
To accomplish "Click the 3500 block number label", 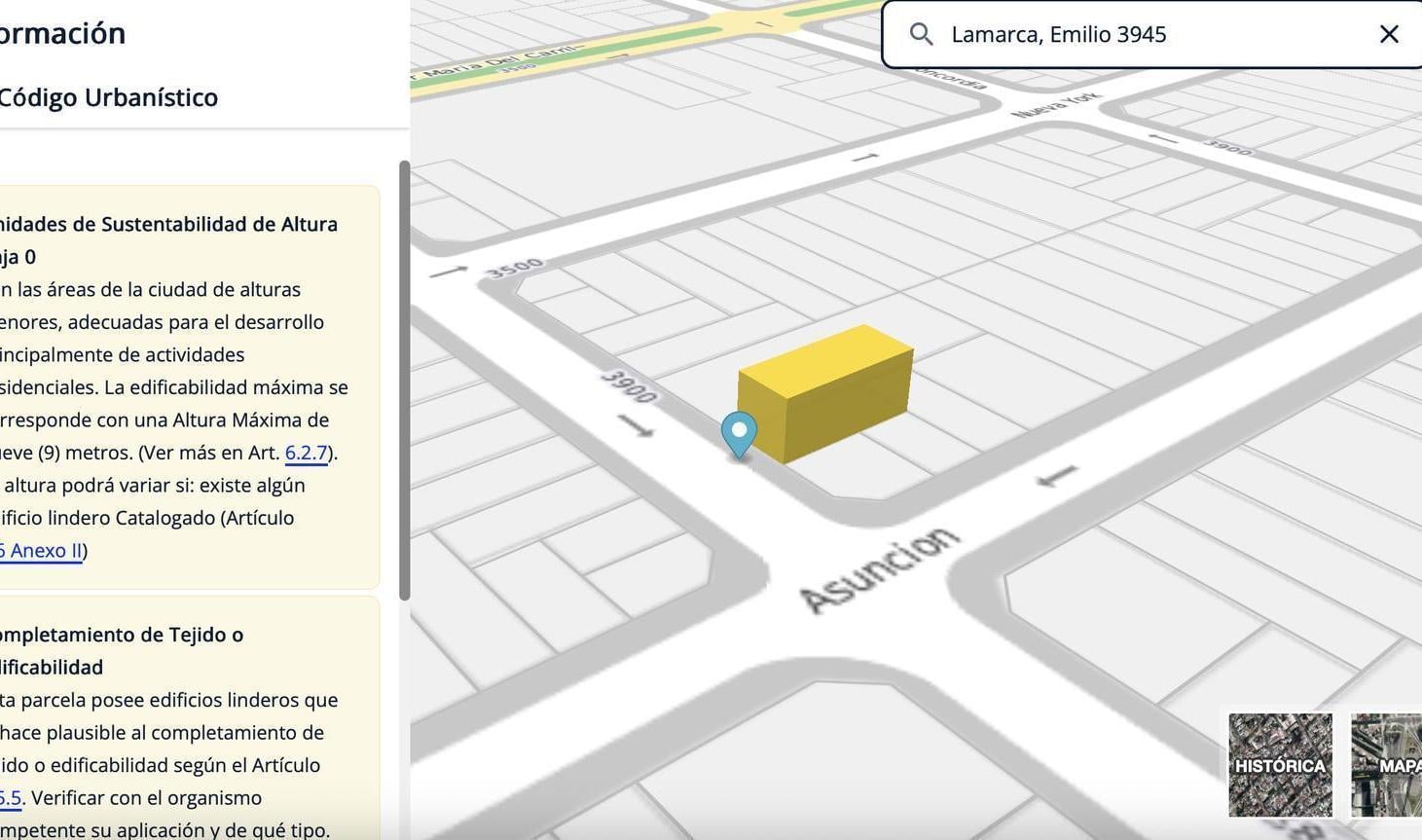I will [x=515, y=268].
